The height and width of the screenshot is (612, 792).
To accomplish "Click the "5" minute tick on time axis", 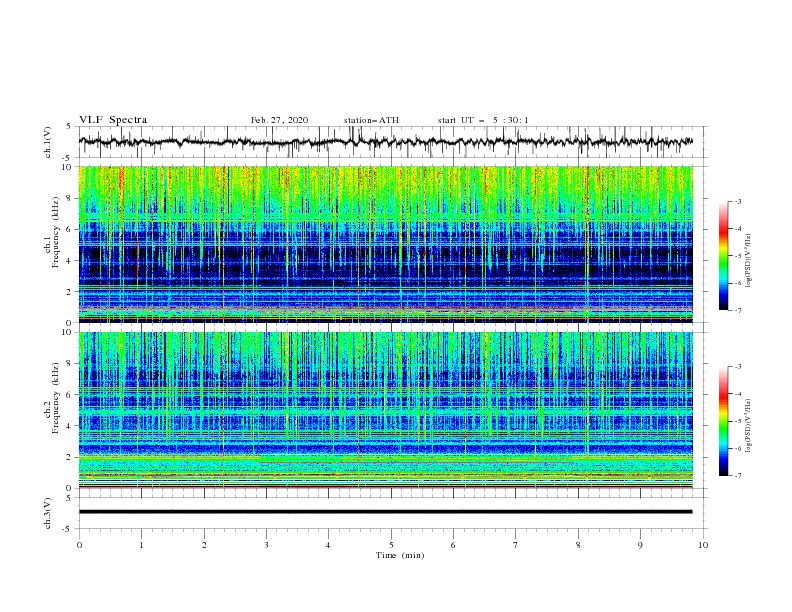I will pos(391,545).
